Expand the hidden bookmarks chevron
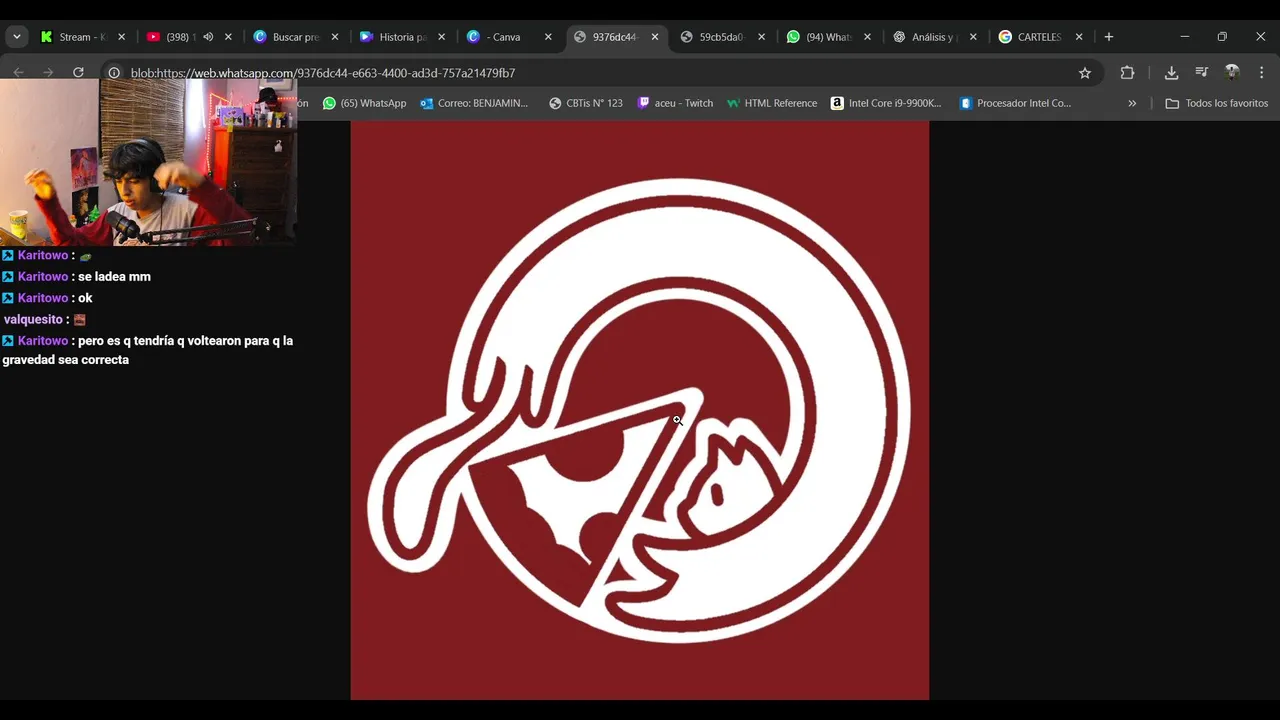Image resolution: width=1280 pixels, height=720 pixels. pyautogui.click(x=1132, y=103)
